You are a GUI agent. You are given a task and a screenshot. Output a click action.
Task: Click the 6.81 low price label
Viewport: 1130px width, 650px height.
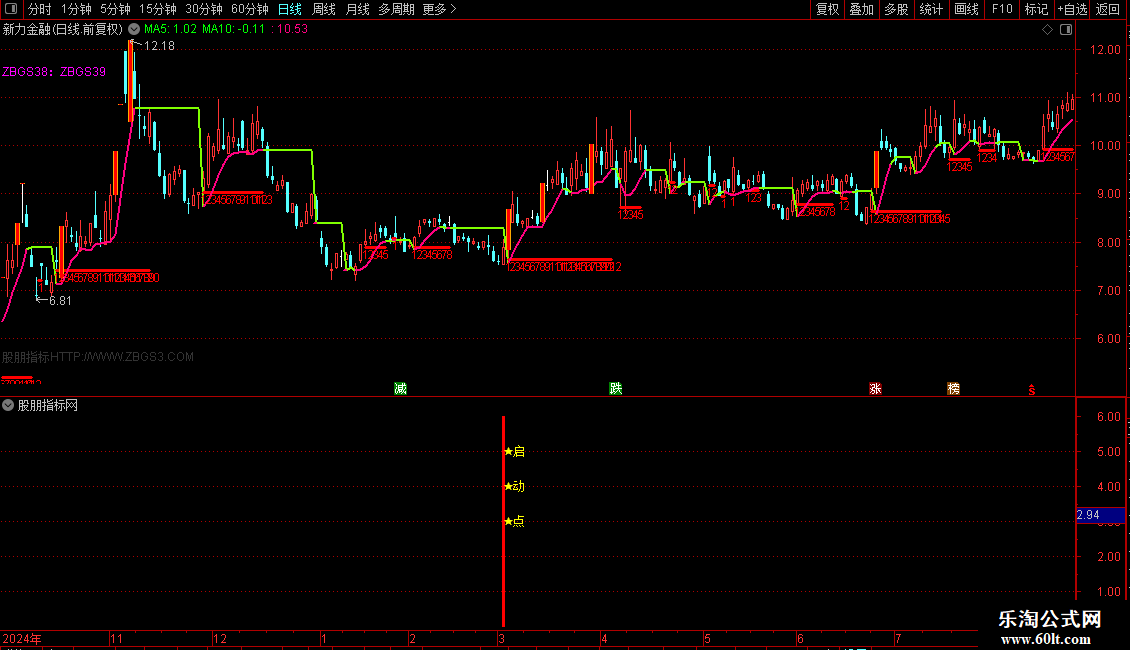[60, 300]
